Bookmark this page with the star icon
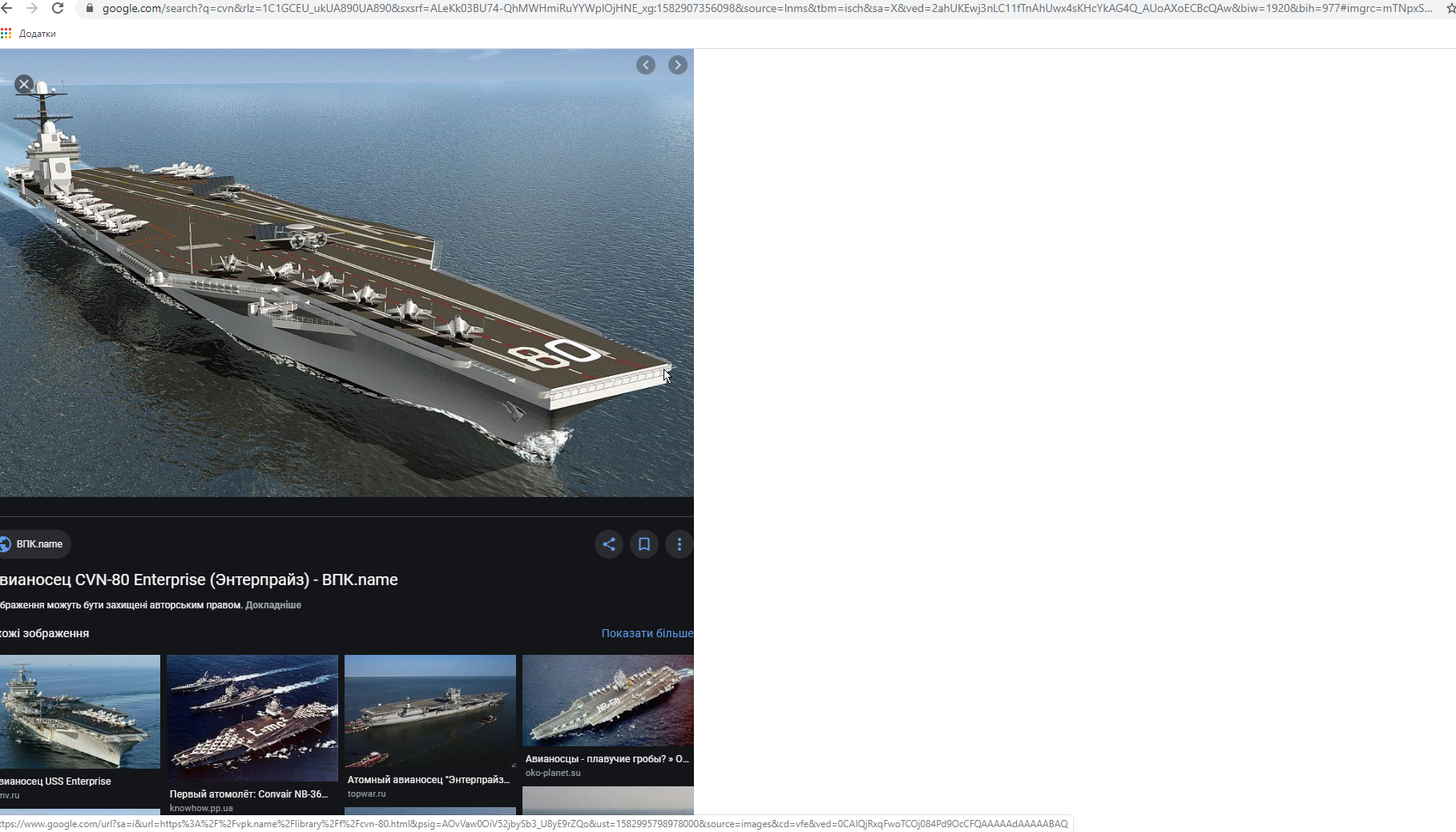This screenshot has height=832, width=1456. 1450,8
